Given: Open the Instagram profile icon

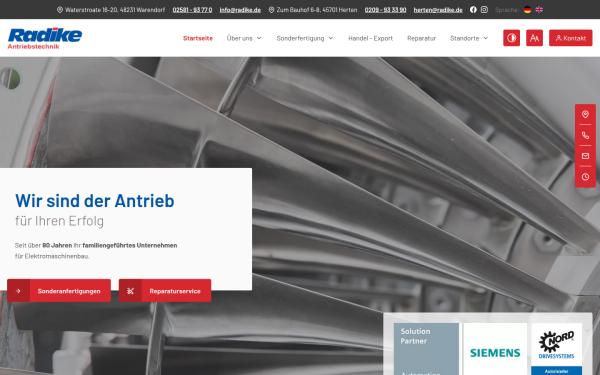Looking at the screenshot, I should [484, 10].
